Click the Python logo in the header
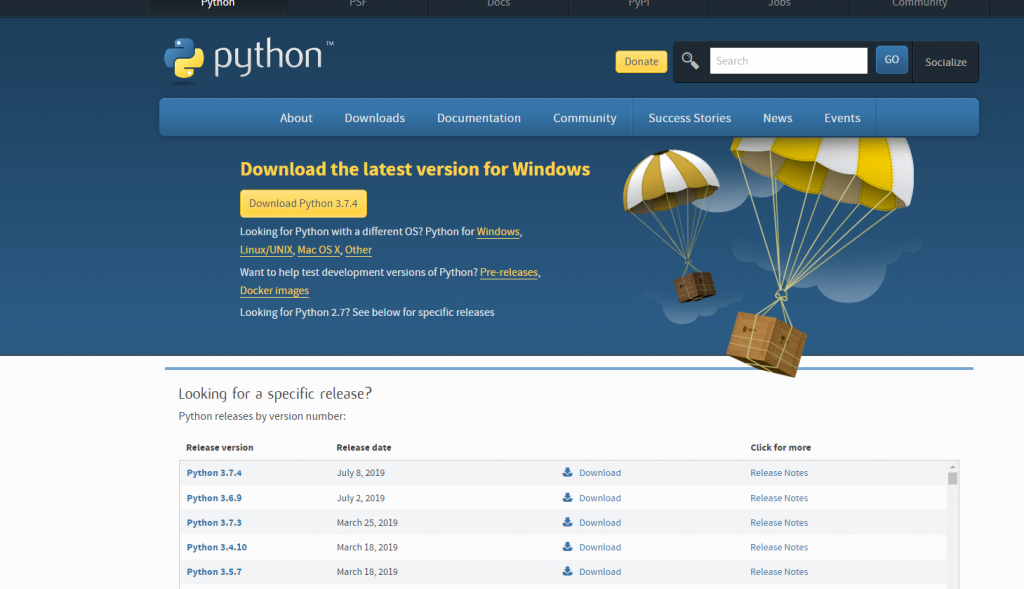The height and width of the screenshot is (589, 1024). coord(248,60)
